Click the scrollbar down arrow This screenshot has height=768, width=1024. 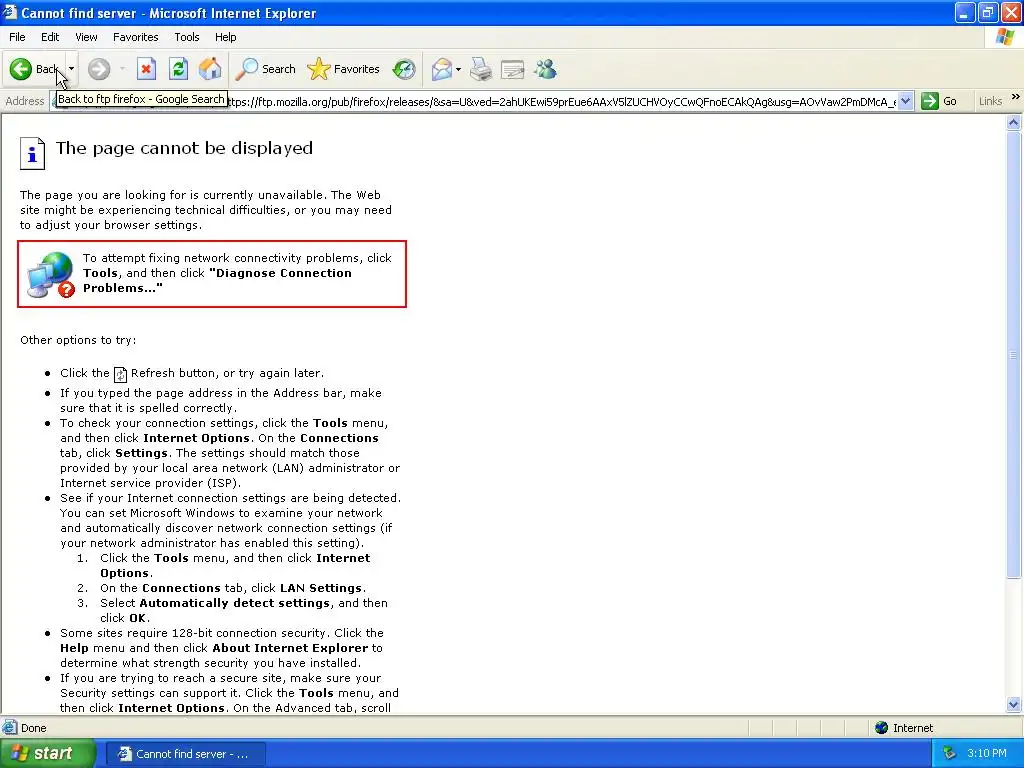[1014, 704]
